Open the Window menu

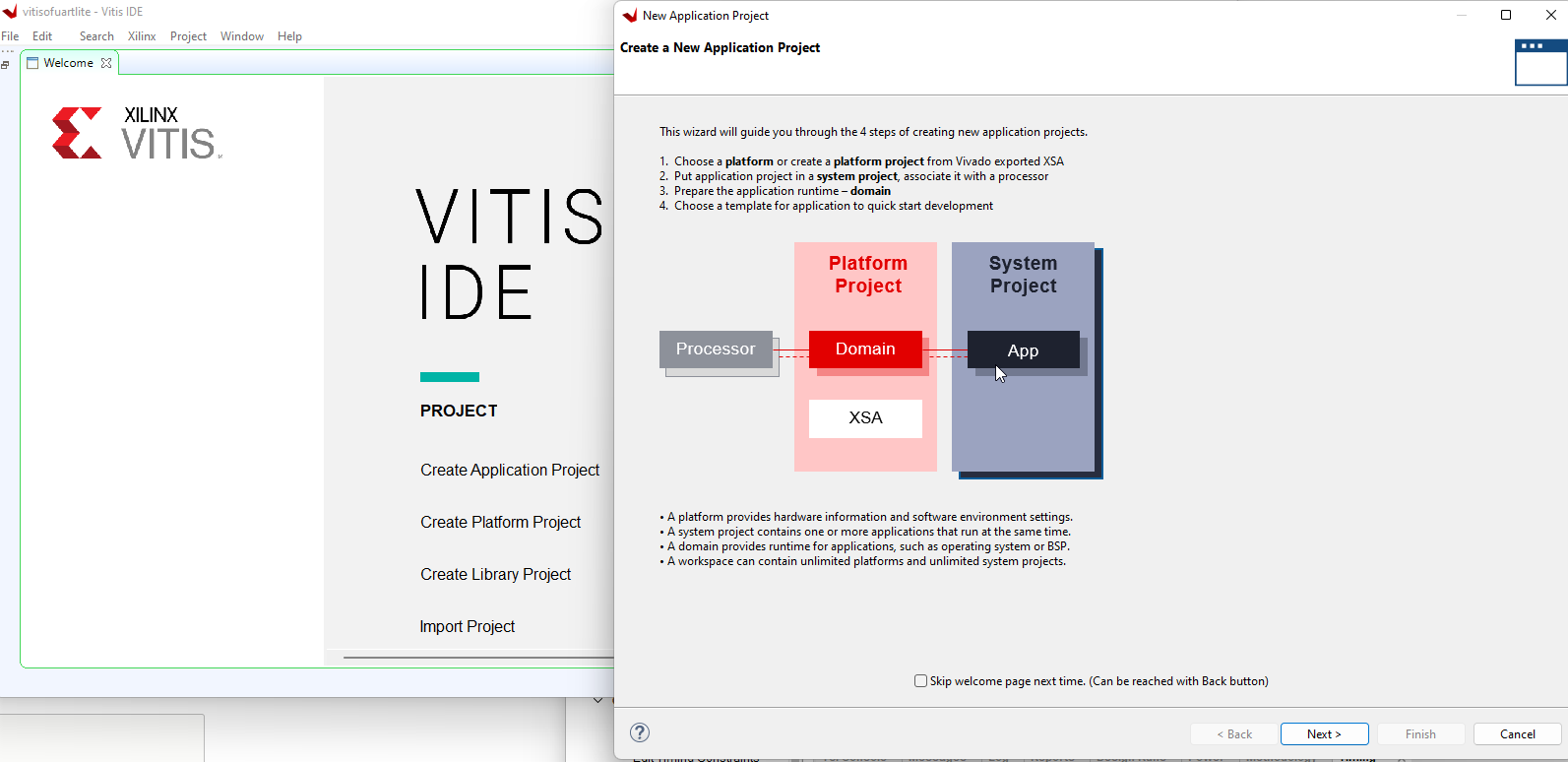tap(242, 36)
